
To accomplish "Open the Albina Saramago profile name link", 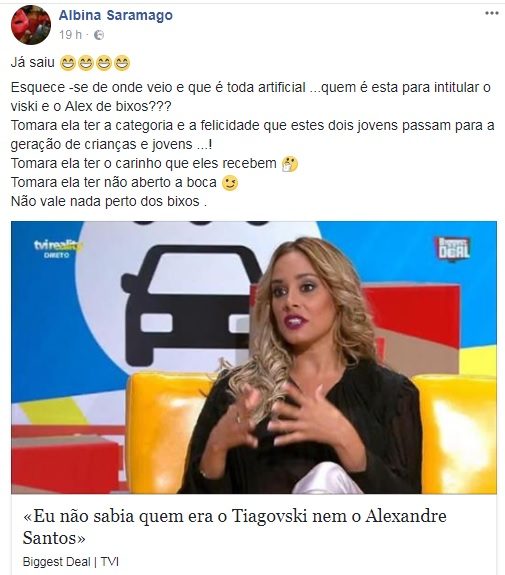I will click(x=116, y=15).
